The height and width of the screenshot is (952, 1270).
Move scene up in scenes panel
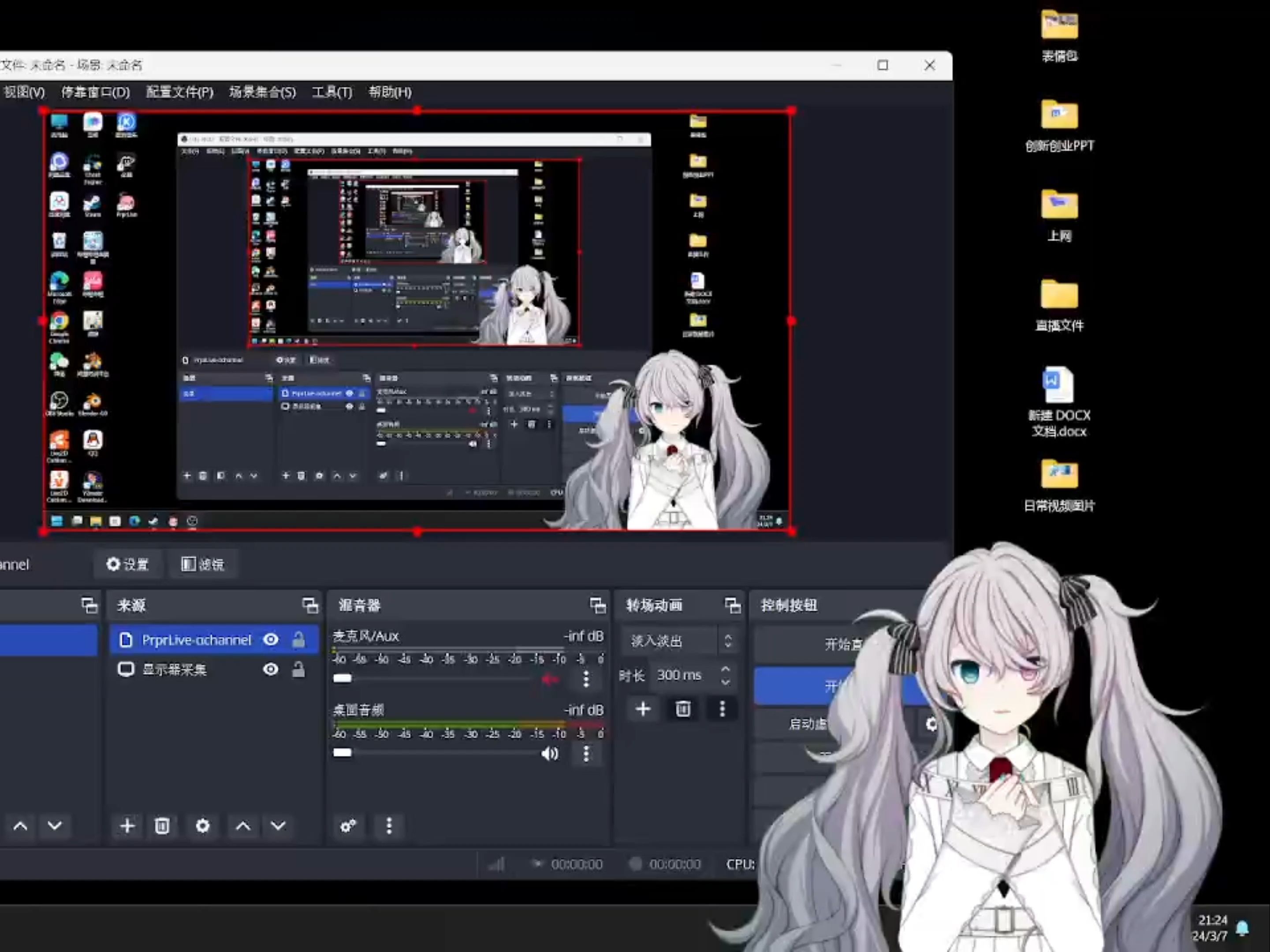(20, 826)
